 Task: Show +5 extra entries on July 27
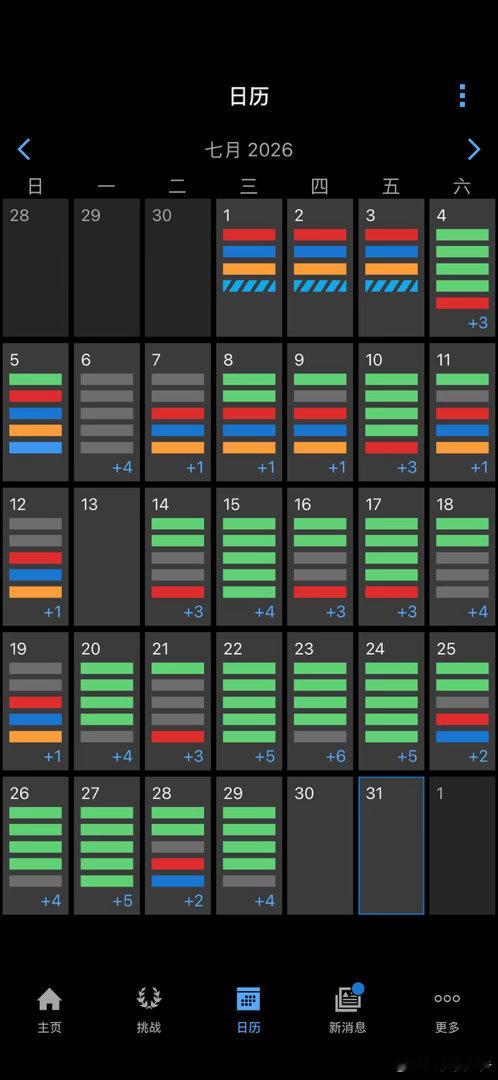point(122,901)
